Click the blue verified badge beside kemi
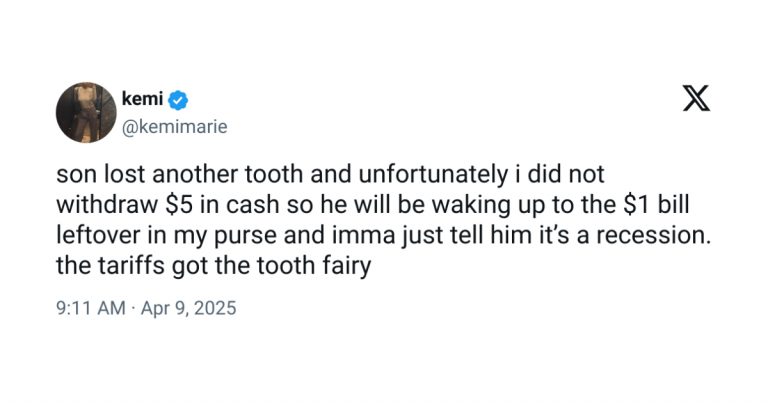The image size is (768, 403). [179, 100]
